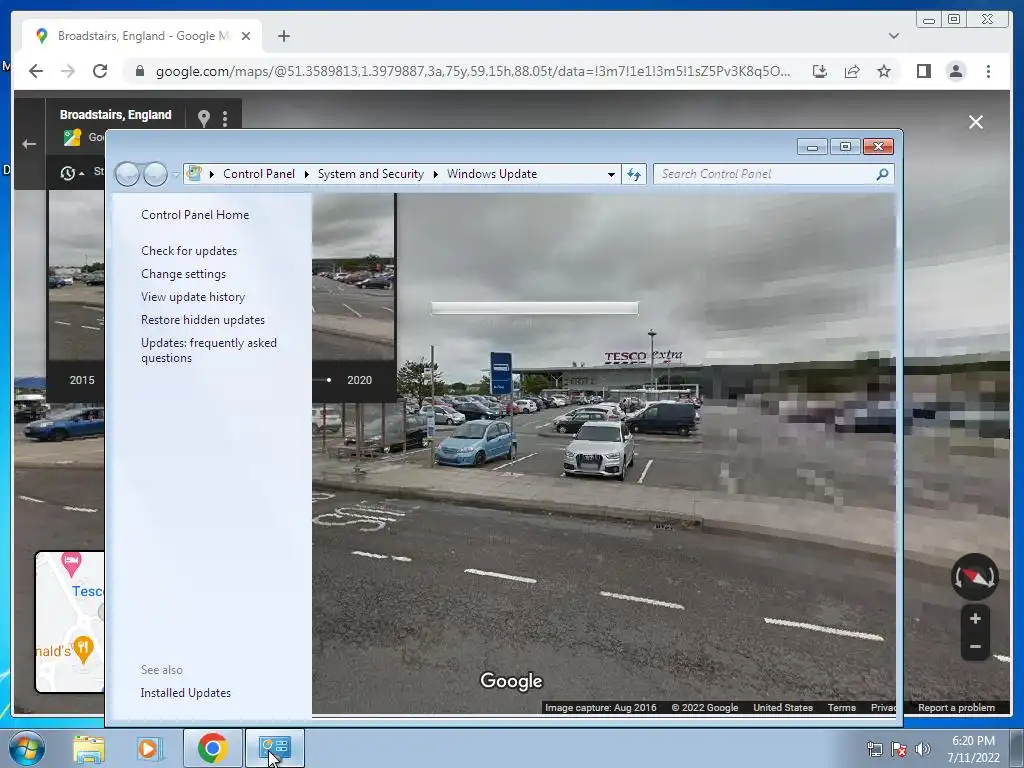
Task: Open the taskbar clock showing 6:20 PM
Action: [973, 749]
